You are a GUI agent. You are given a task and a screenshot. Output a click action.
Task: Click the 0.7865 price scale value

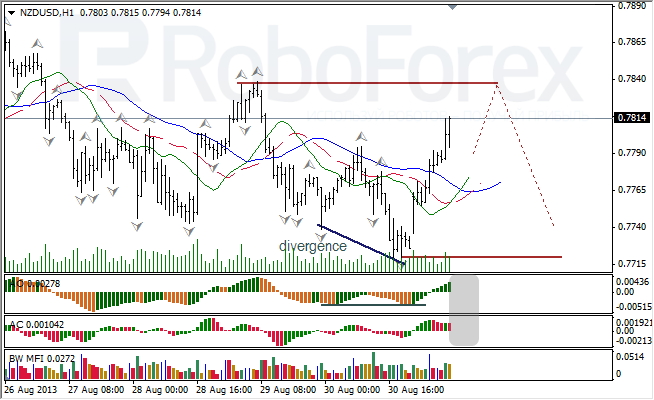click(x=631, y=42)
